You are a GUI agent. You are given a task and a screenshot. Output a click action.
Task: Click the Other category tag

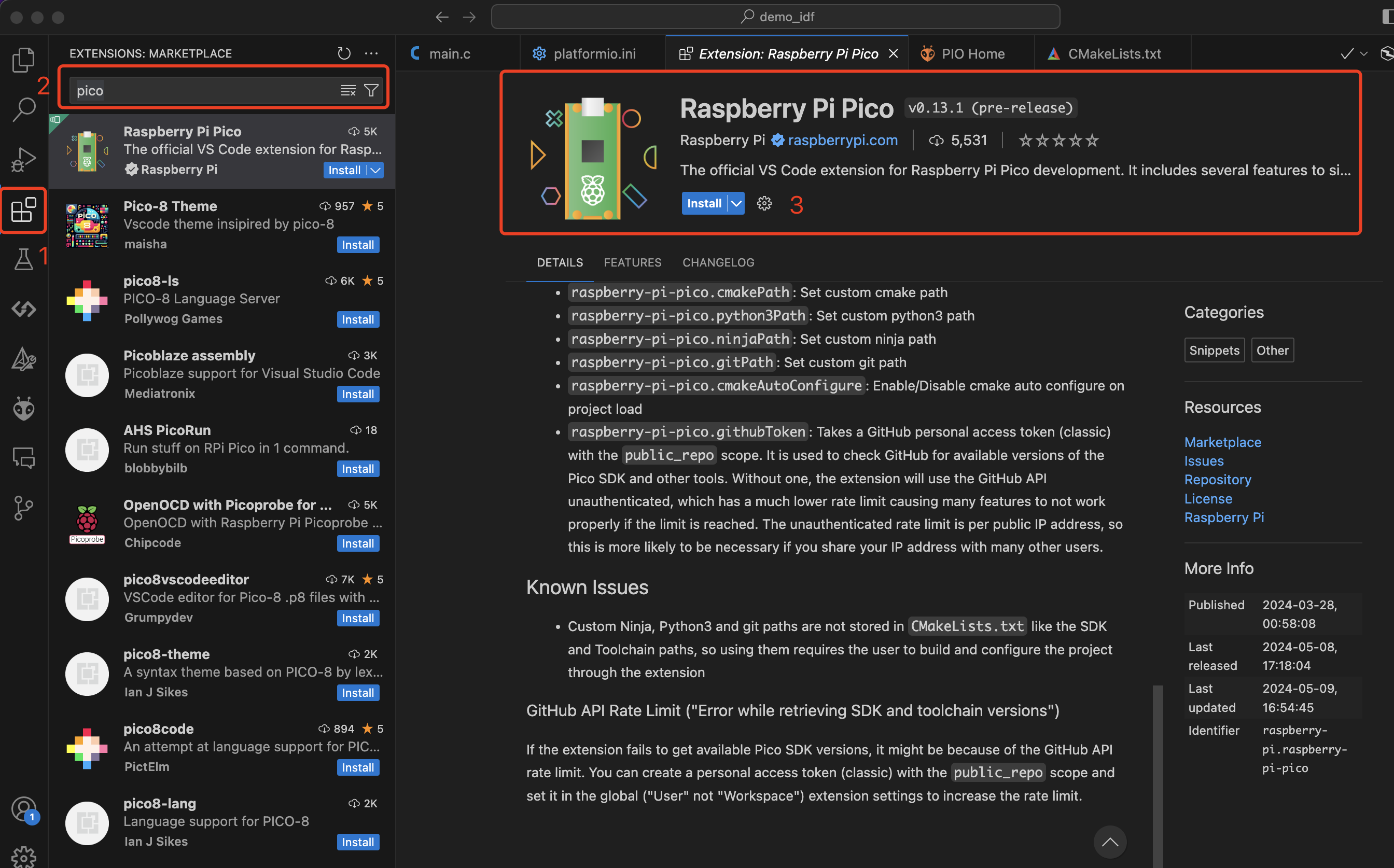point(1272,350)
